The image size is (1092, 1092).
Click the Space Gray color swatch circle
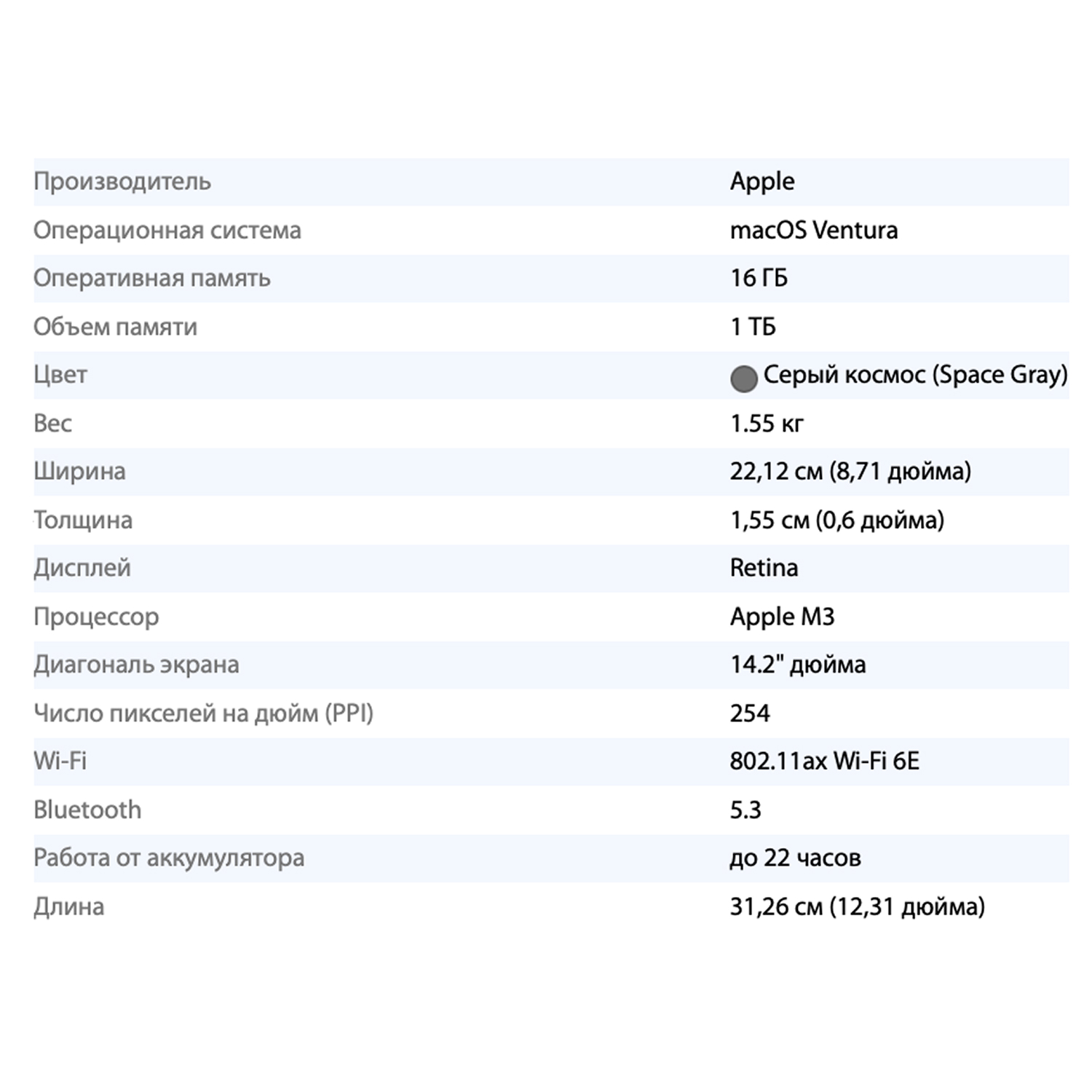(743, 379)
